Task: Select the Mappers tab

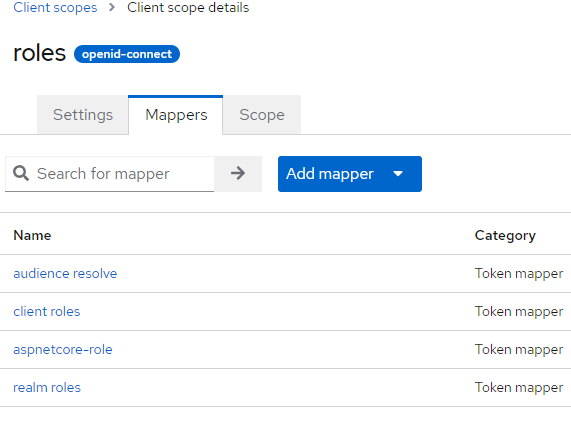Action: click(x=176, y=115)
